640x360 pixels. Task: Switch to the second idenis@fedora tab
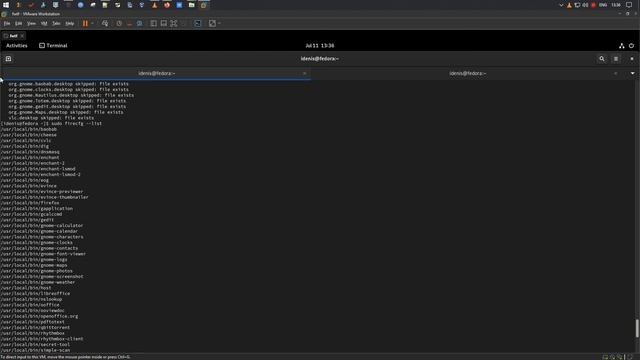tap(467, 73)
